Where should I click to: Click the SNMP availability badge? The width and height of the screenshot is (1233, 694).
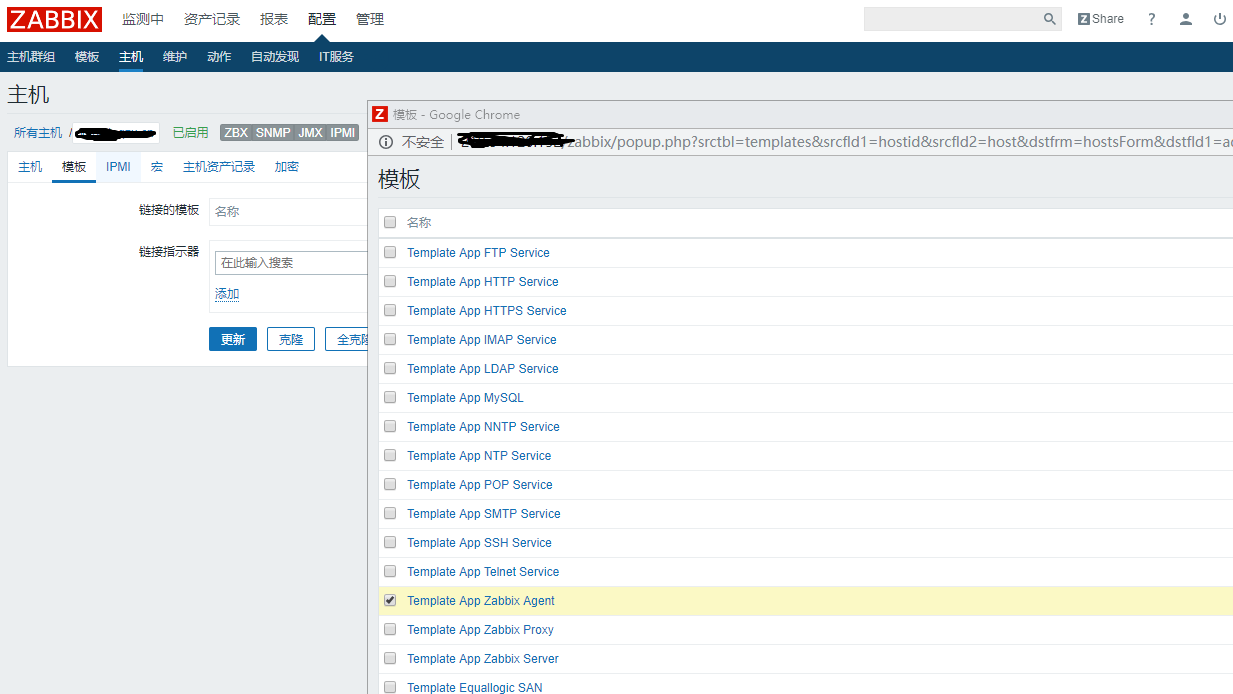tap(273, 133)
